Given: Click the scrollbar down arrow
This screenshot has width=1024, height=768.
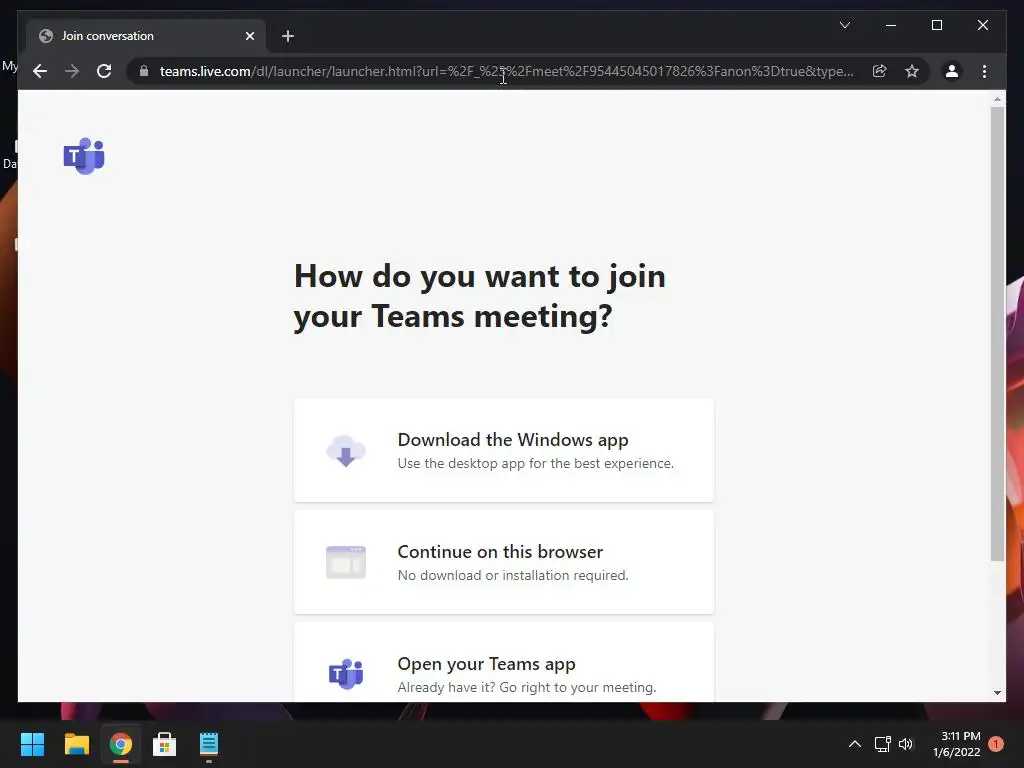Looking at the screenshot, I should coord(997,693).
